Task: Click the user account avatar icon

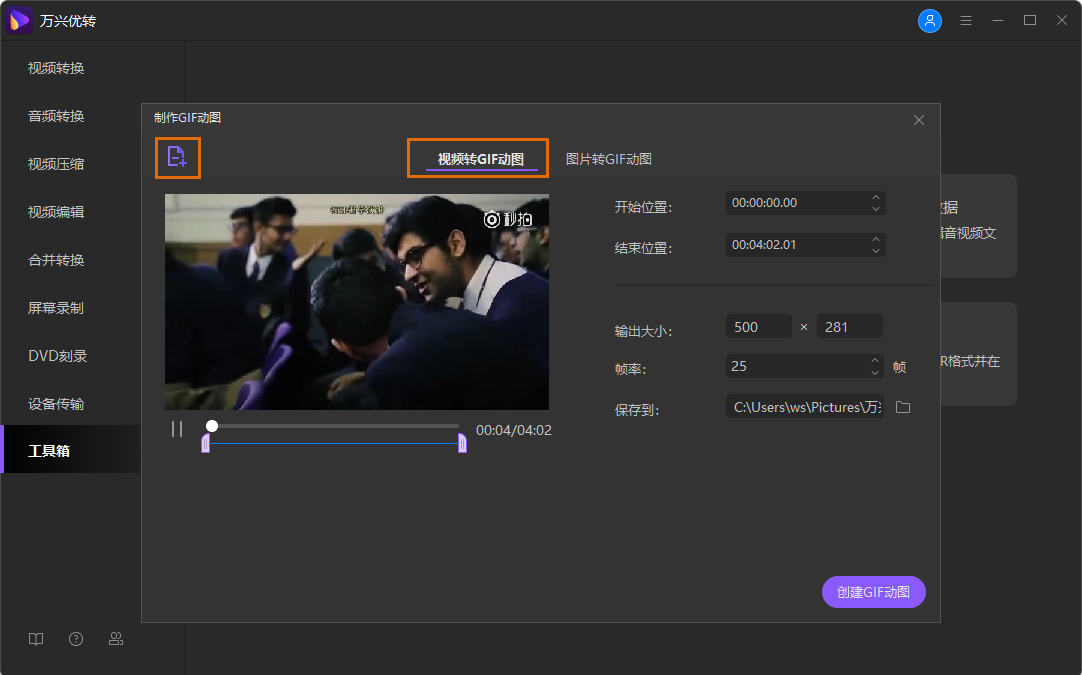Action: pos(930,21)
